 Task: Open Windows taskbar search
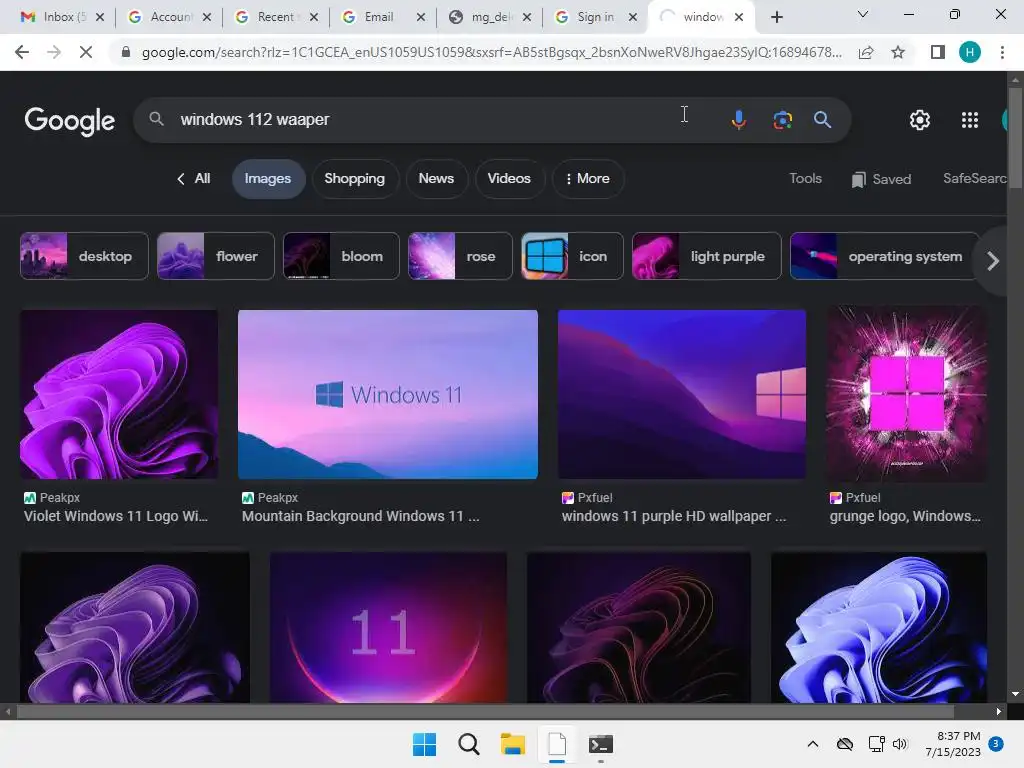coord(468,744)
